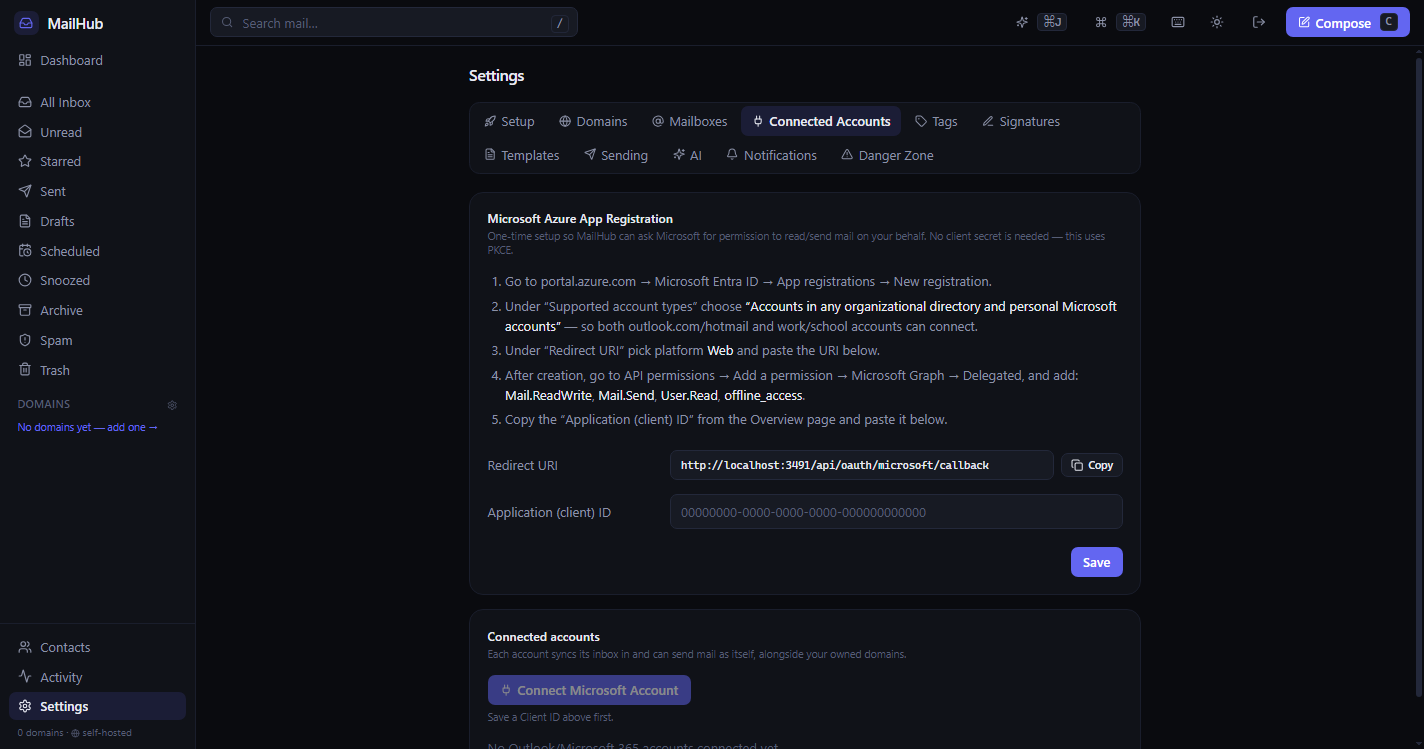This screenshot has width=1424, height=749.
Task: Open the Archive folder
Action: (97, 310)
